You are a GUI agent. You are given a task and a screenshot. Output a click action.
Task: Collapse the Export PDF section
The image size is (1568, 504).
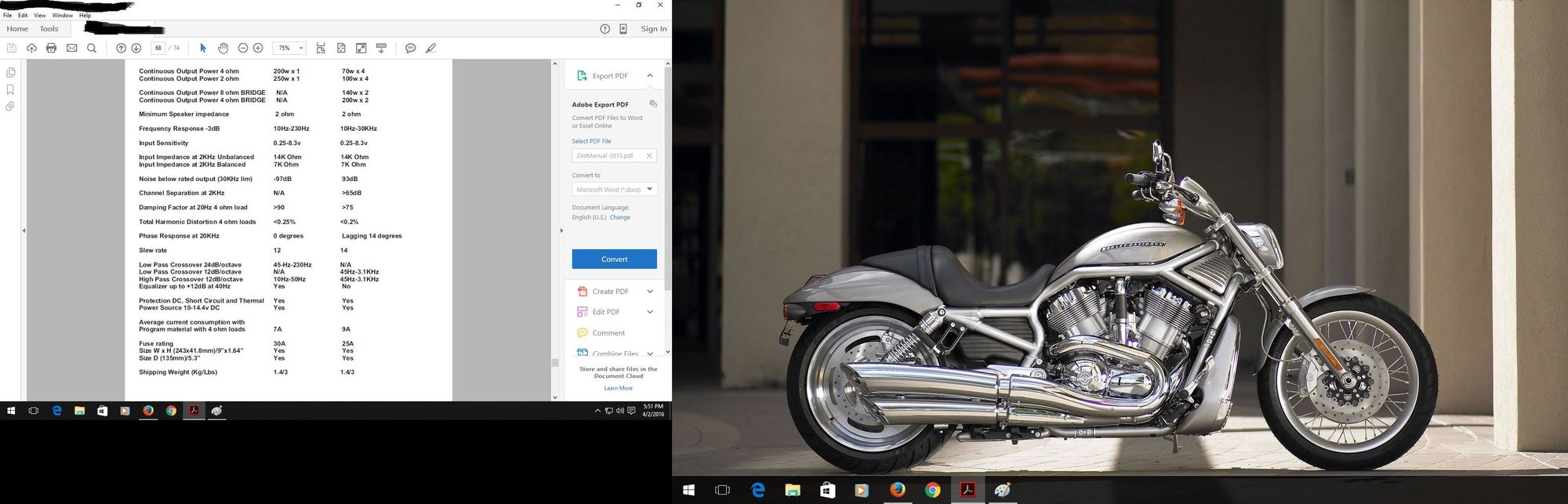(x=650, y=76)
